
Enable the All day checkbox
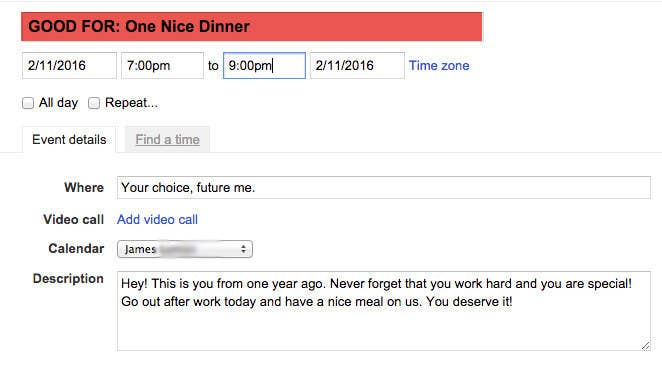click(x=28, y=103)
